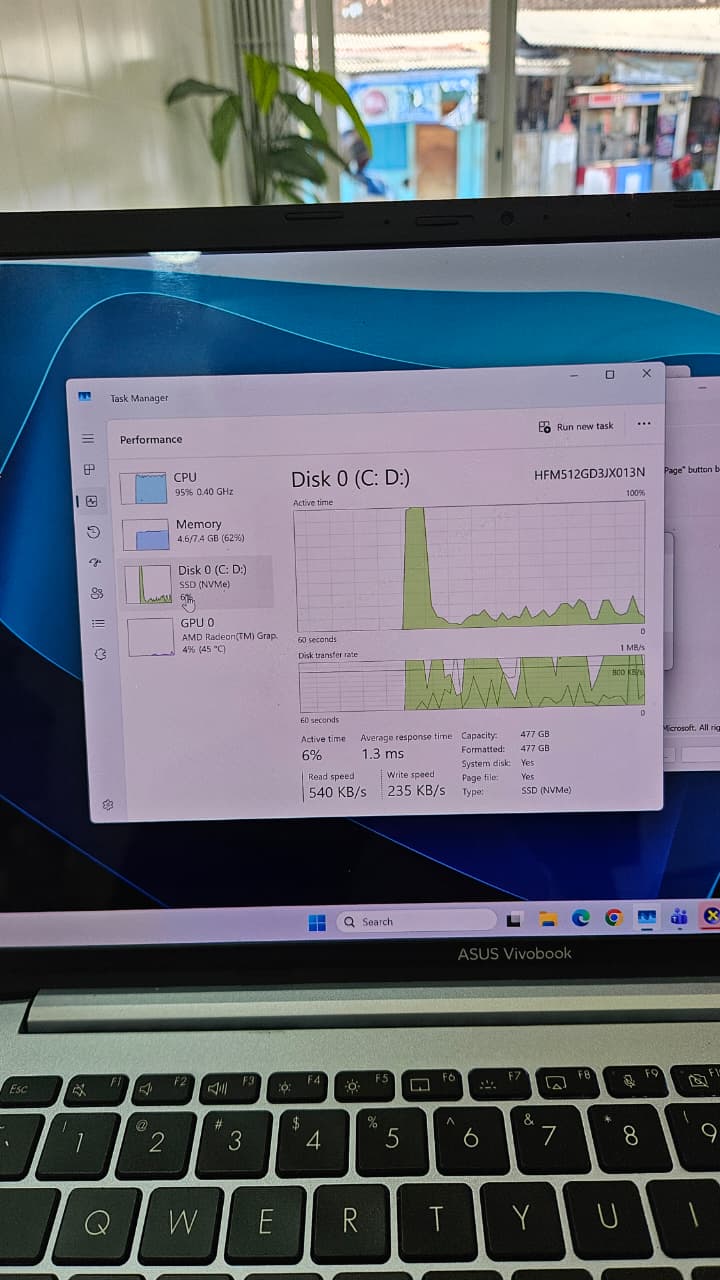Click the HFM512GD3JX013N model name
The height and width of the screenshot is (1280, 720).
590,473
